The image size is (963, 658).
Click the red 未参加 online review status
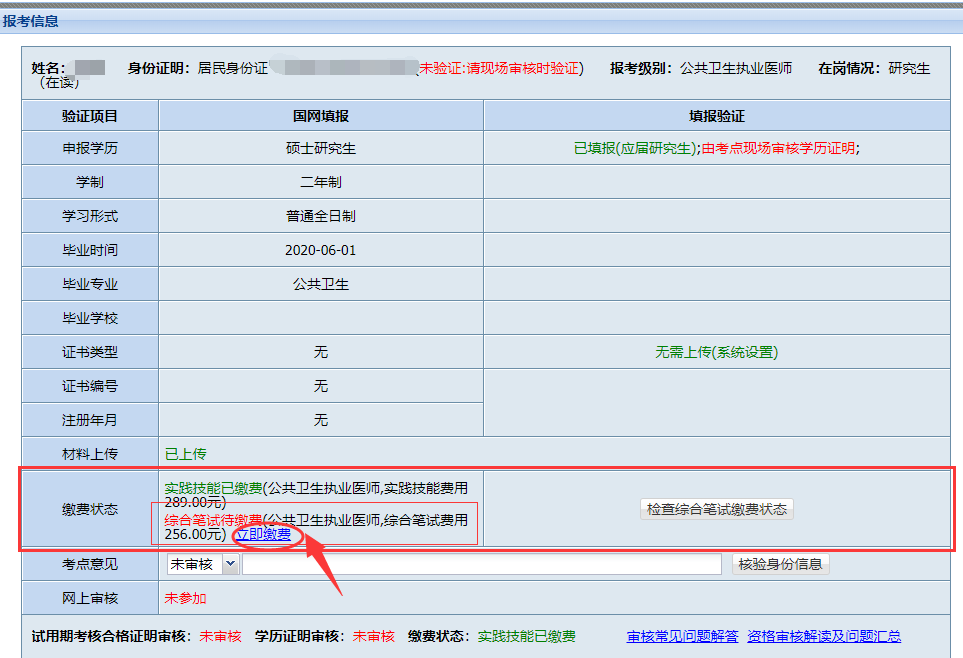pos(185,598)
